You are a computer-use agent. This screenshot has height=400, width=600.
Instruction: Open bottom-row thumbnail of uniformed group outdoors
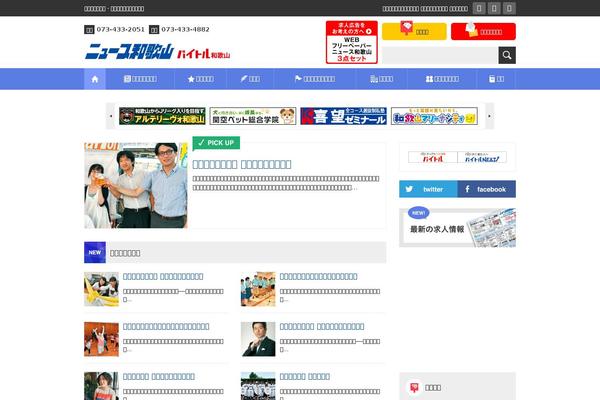coord(258,386)
